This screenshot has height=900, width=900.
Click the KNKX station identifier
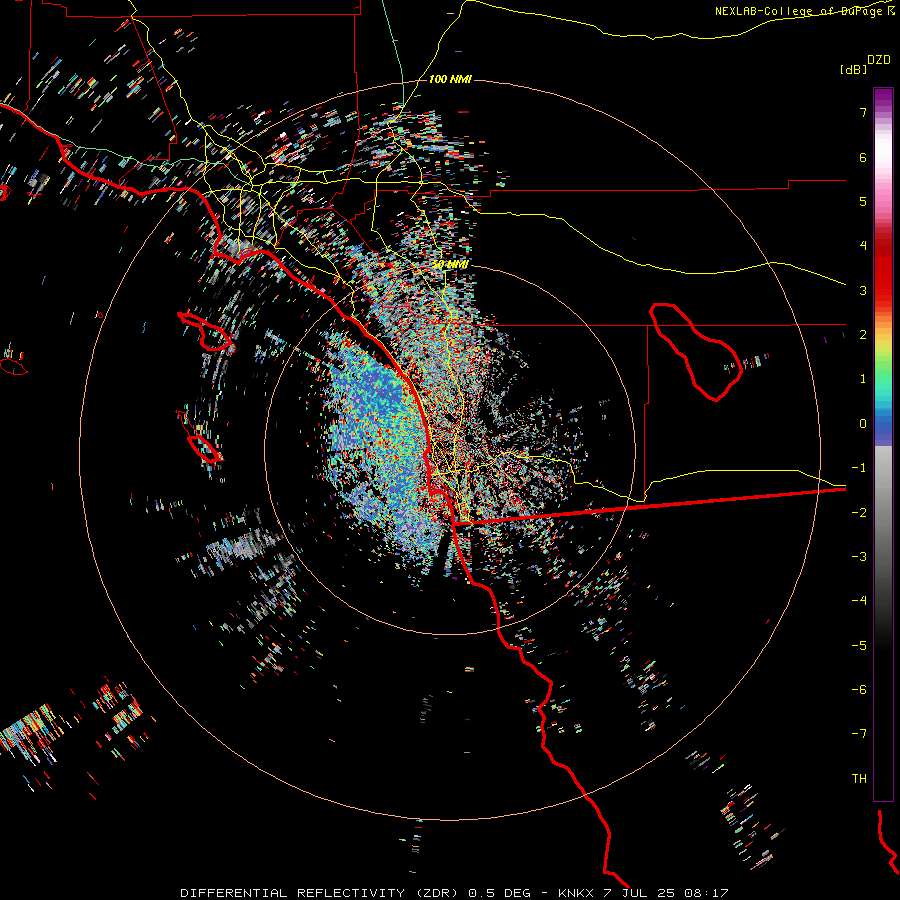(x=576, y=893)
